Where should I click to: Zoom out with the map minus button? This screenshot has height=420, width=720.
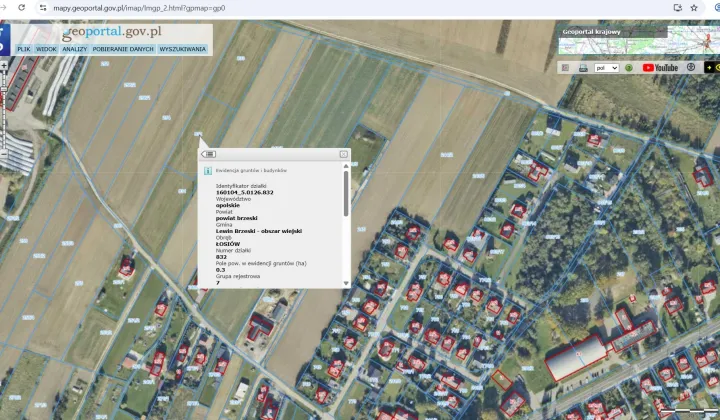click(x=4, y=155)
